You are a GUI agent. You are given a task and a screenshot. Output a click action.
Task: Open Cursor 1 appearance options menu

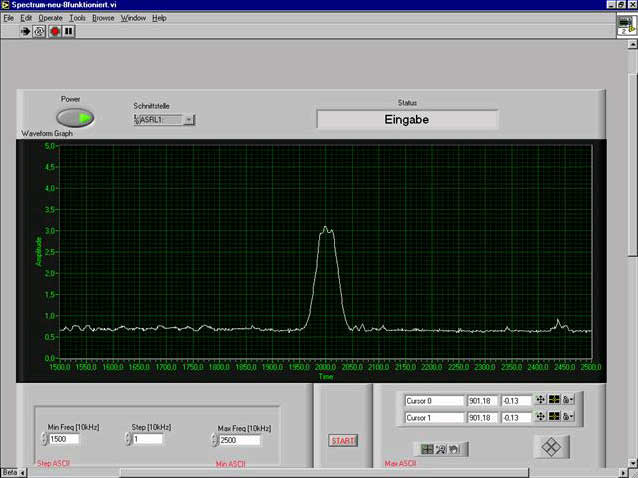point(554,417)
